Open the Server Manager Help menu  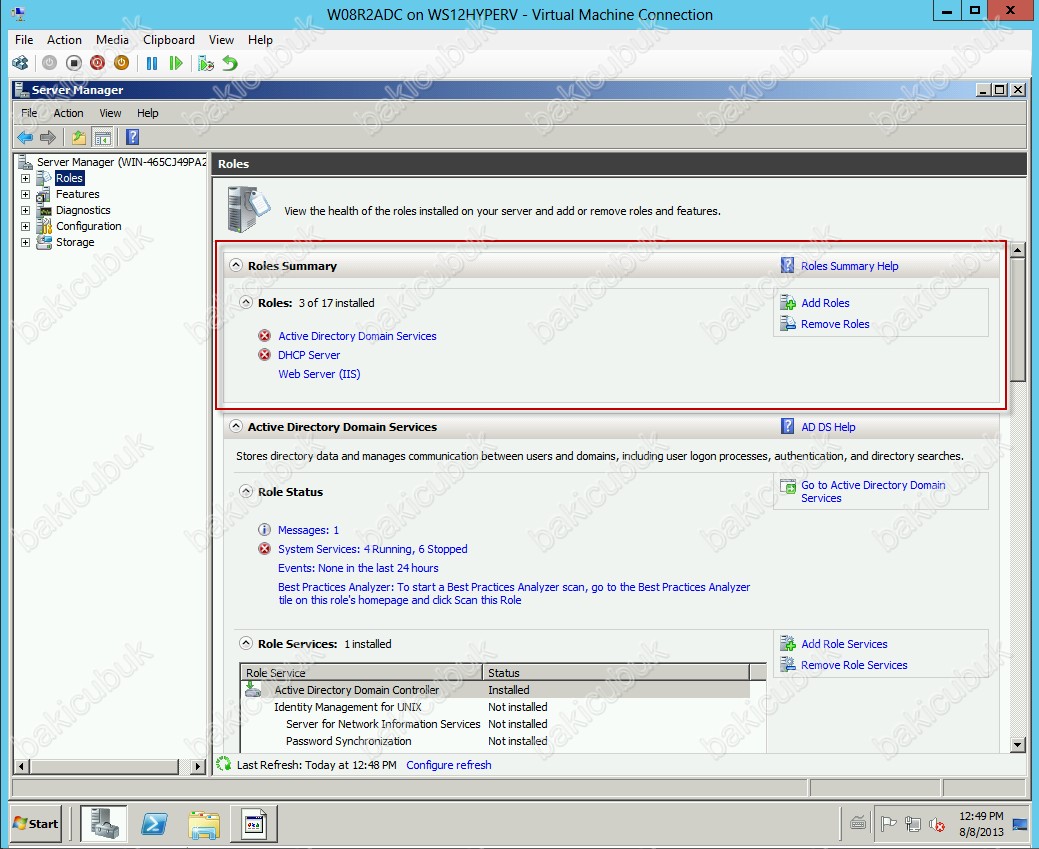pyautogui.click(x=148, y=113)
